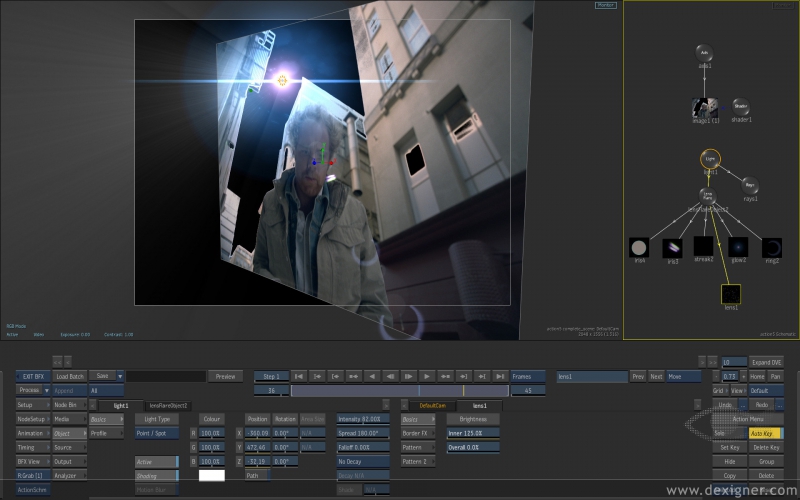800x500 pixels.
Task: Step back one frame
Action: click(390, 377)
